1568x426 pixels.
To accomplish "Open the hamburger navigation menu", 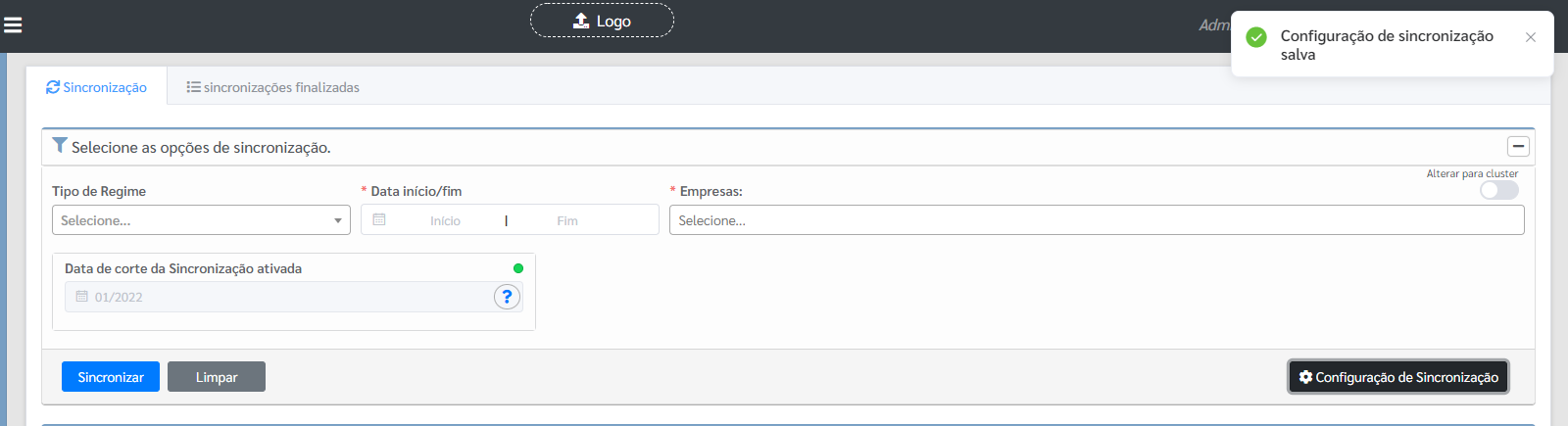I will point(13,25).
